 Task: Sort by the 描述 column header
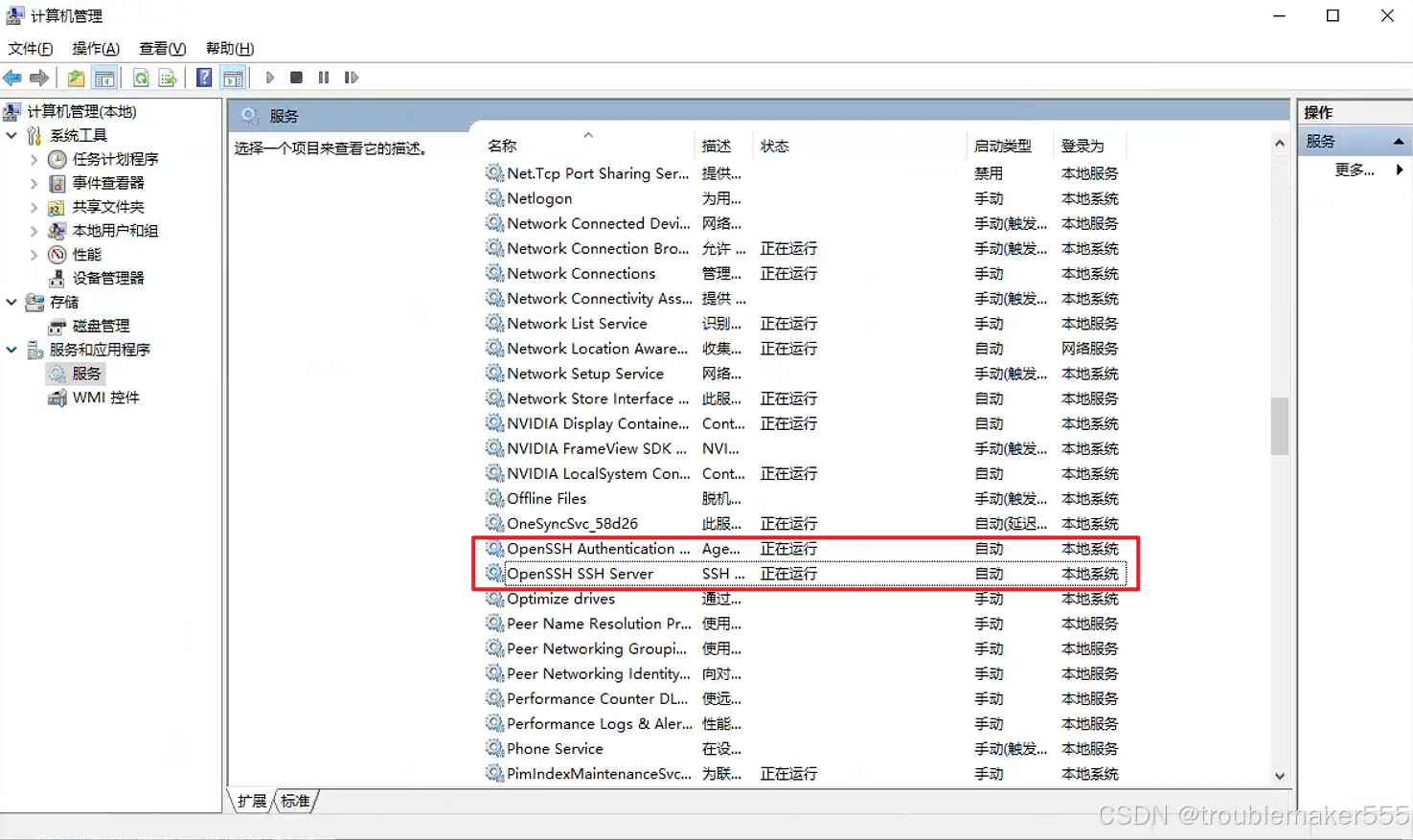(723, 146)
